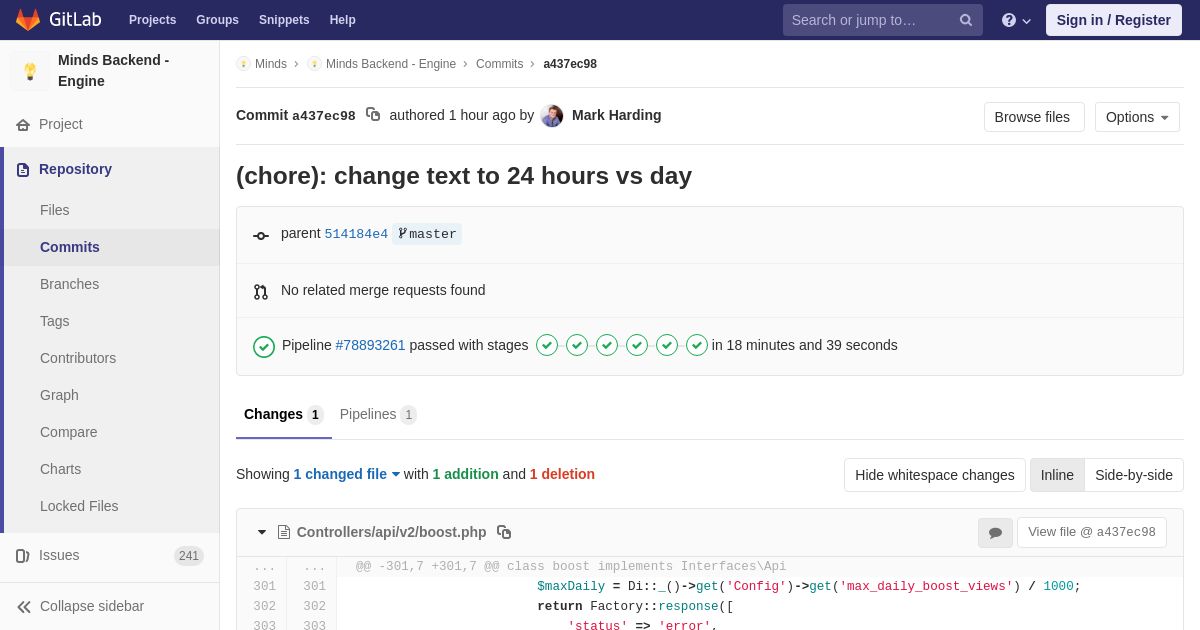This screenshot has height=630, width=1200.
Task: Open parent commit 514184e4 link
Action: coord(356,234)
